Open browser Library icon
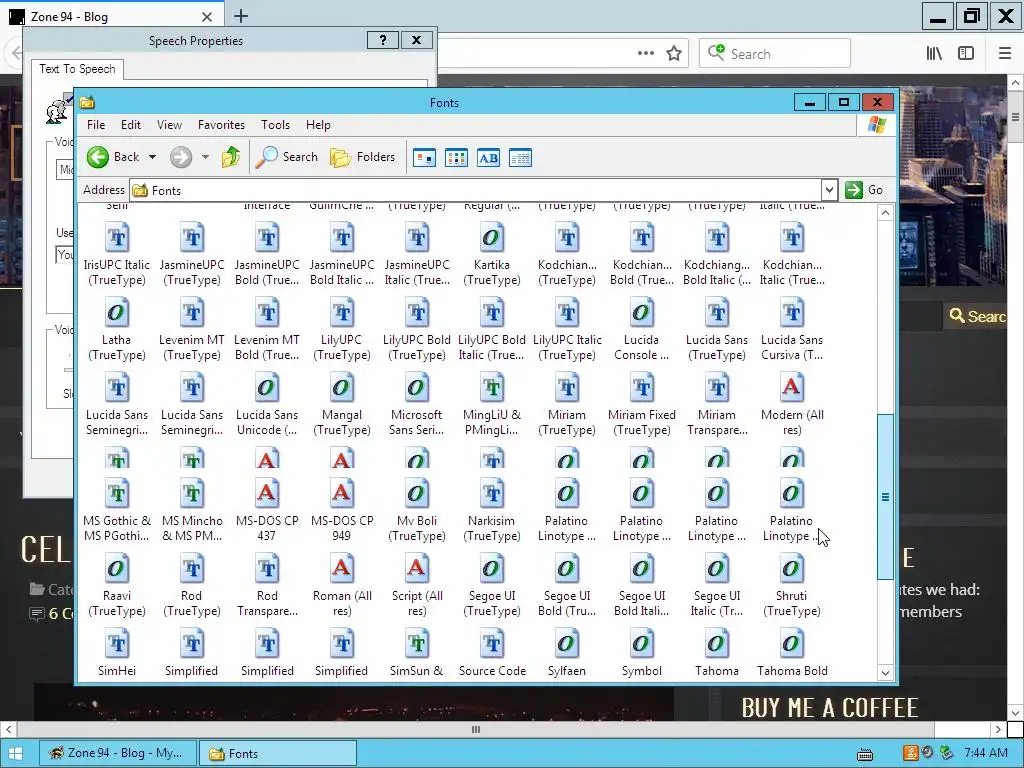Screen dimensions: 1024x768 [x=934, y=54]
